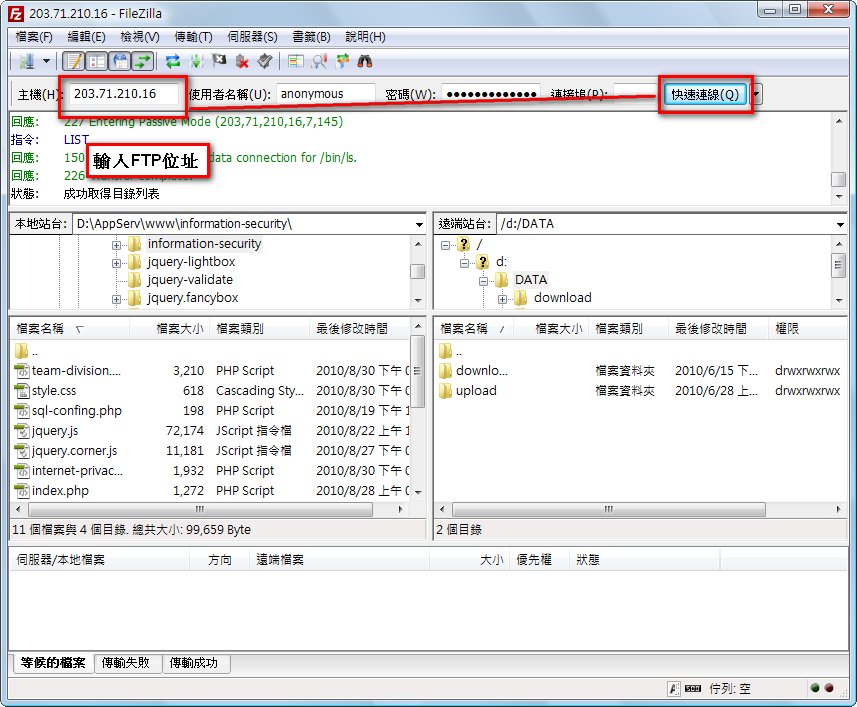
Task: Sort remote list by 權限 column
Action: click(807, 328)
